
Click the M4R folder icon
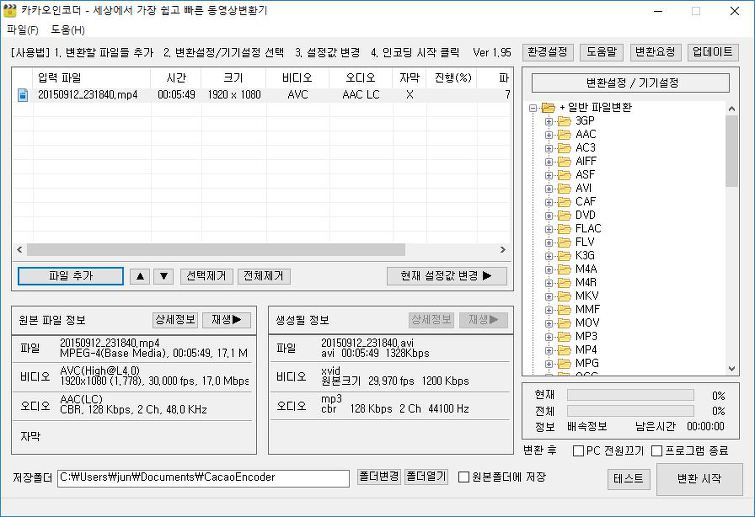(x=564, y=283)
